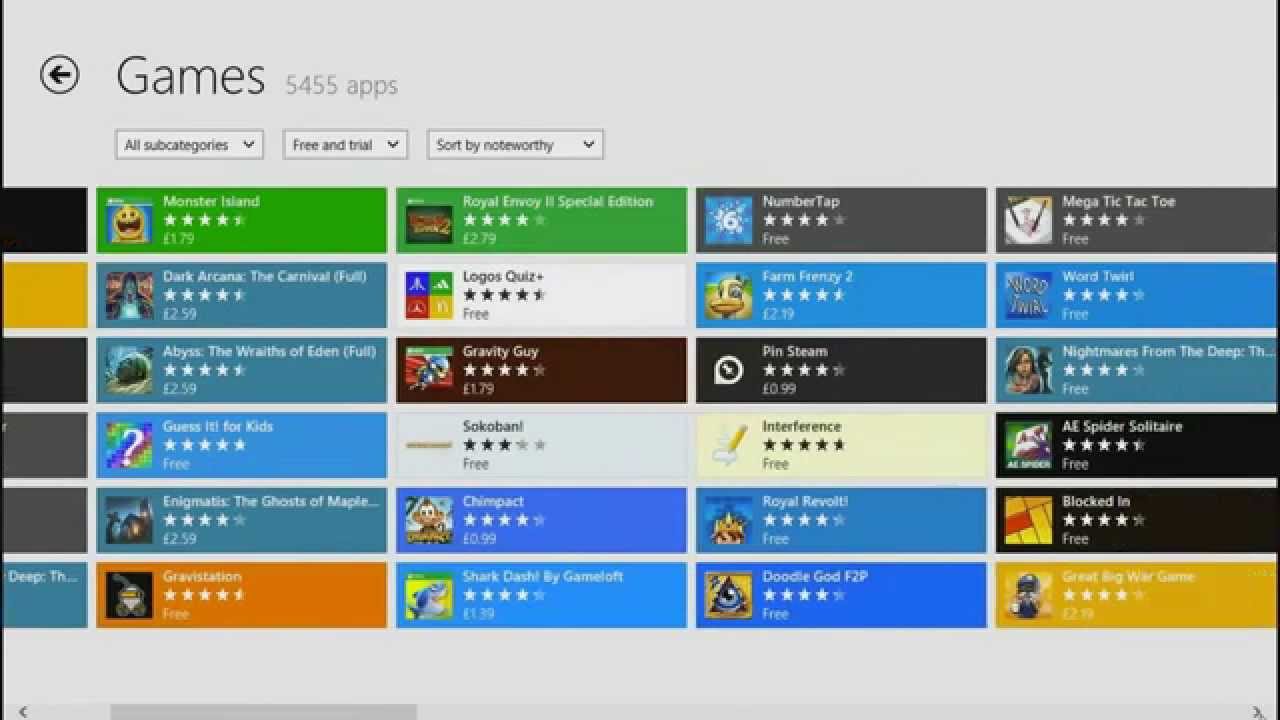The image size is (1280, 720).
Task: Select the Gravistation title text
Action: click(202, 576)
